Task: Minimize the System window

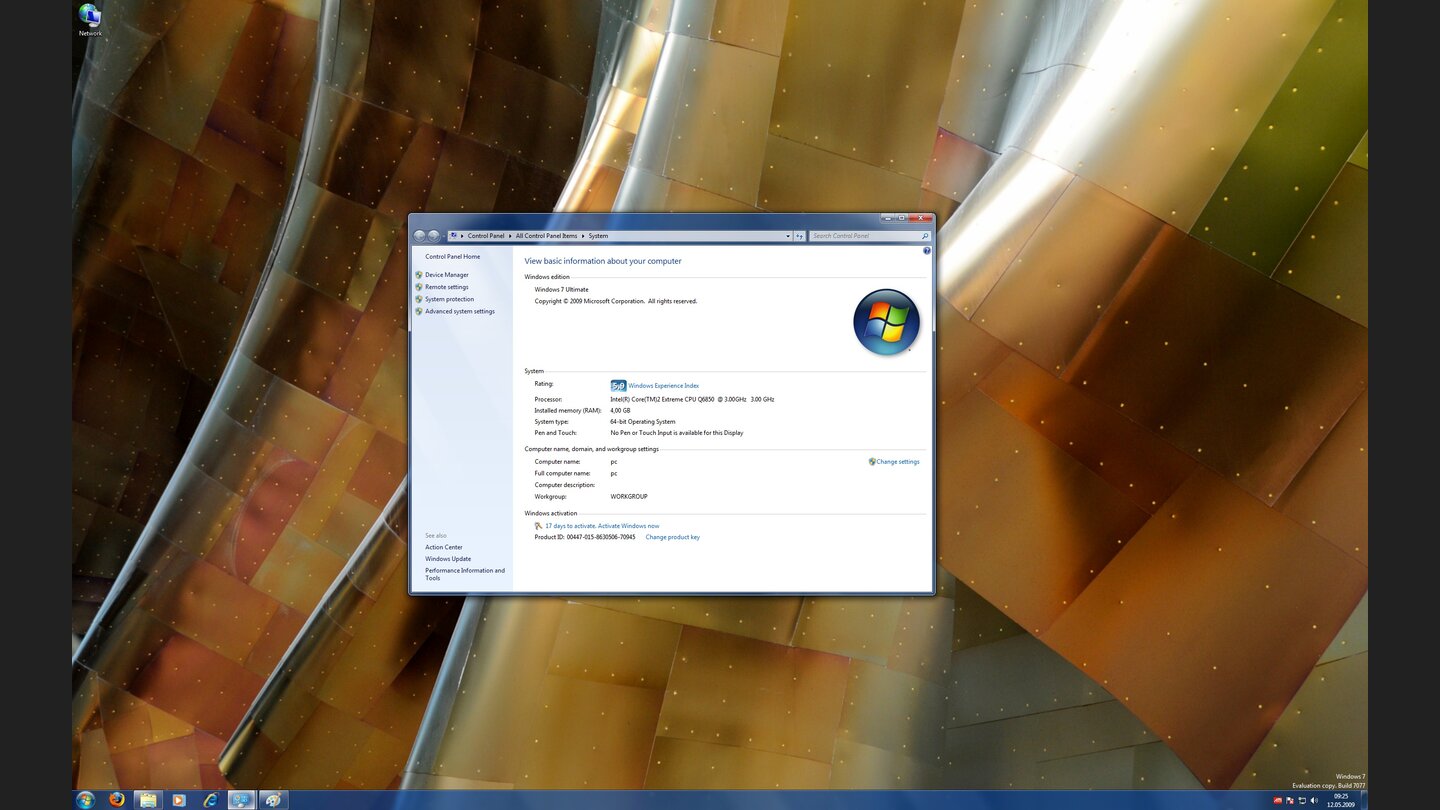Action: point(887,218)
